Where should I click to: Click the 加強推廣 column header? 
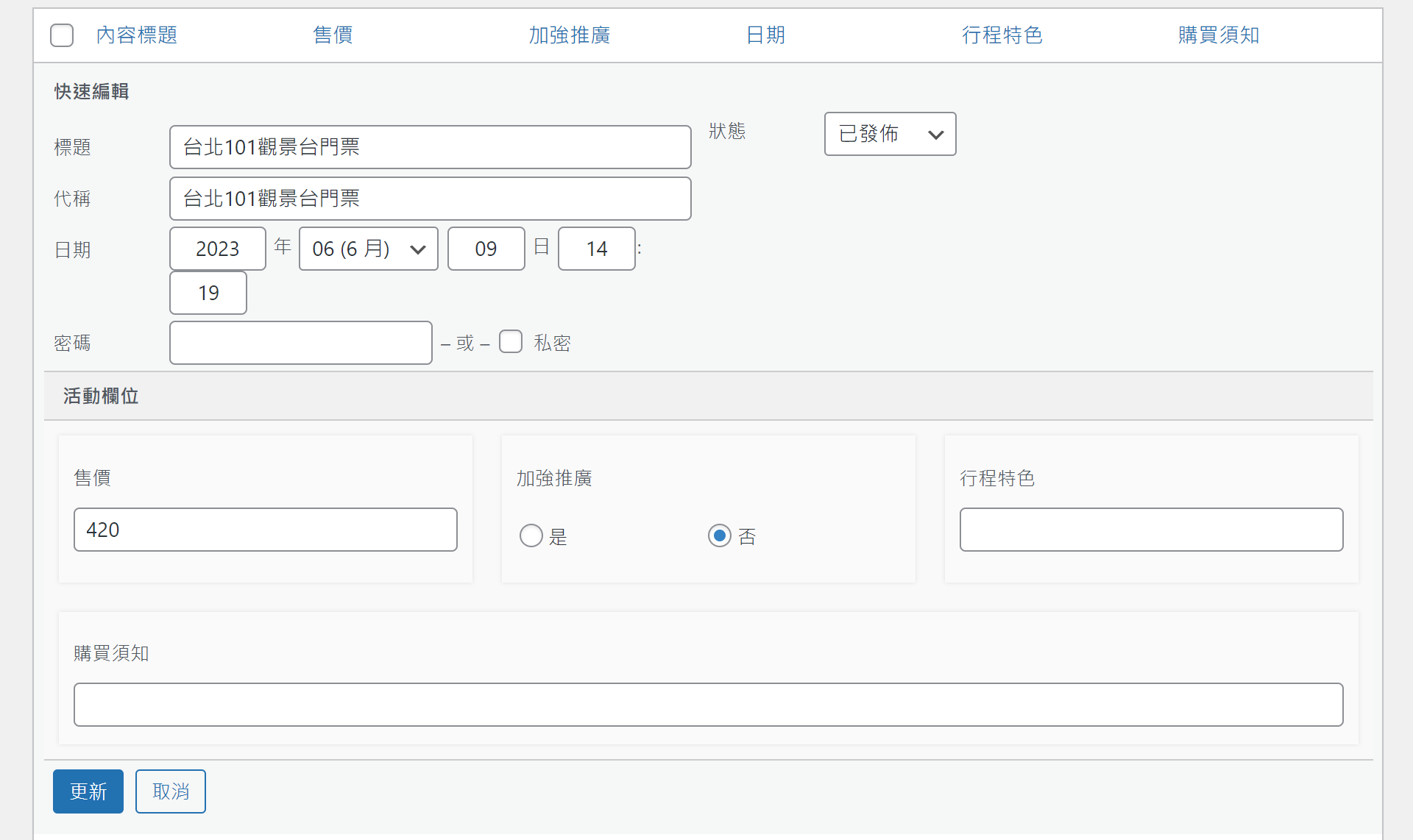569,35
